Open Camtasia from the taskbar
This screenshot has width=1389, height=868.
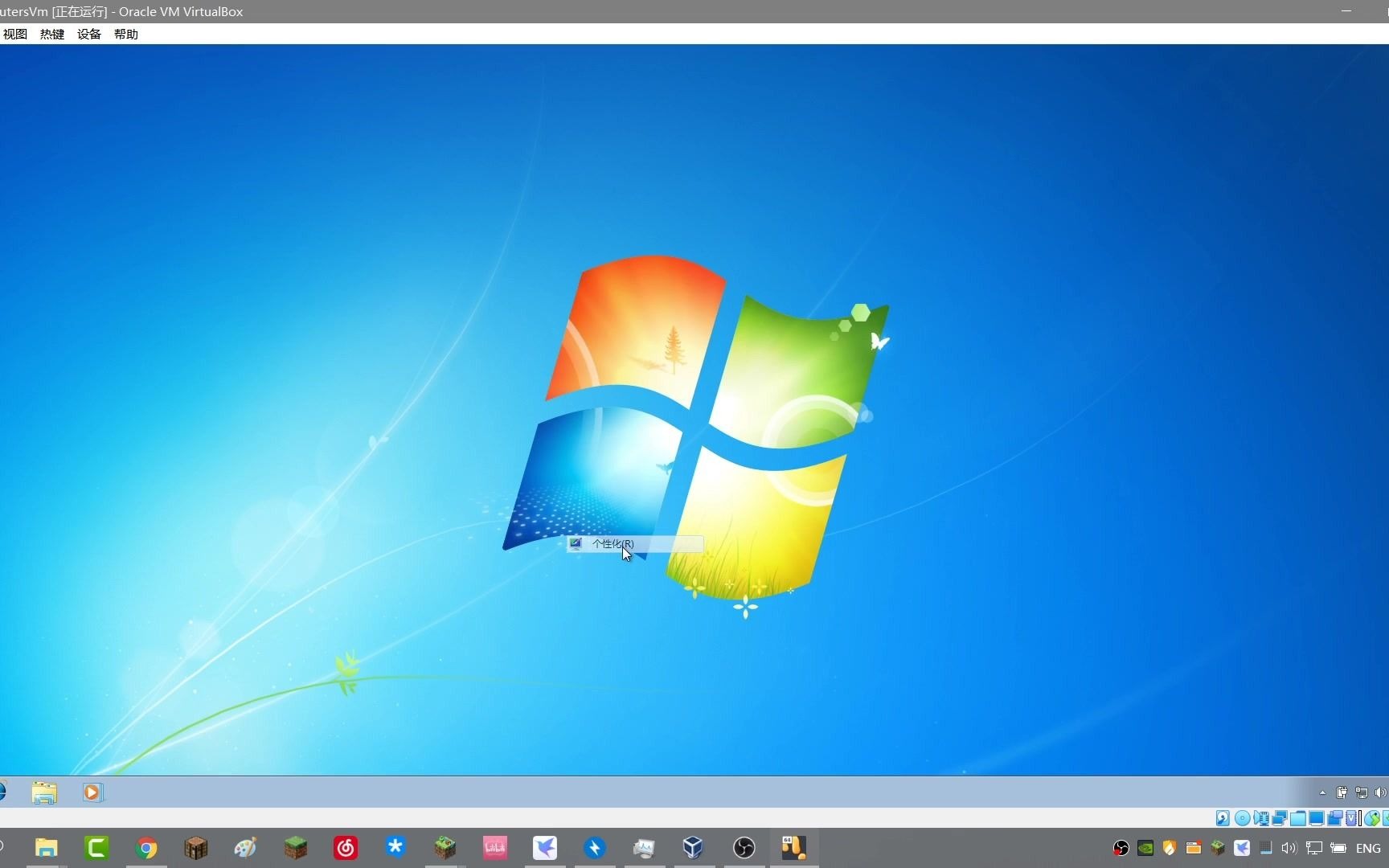pyautogui.click(x=98, y=848)
